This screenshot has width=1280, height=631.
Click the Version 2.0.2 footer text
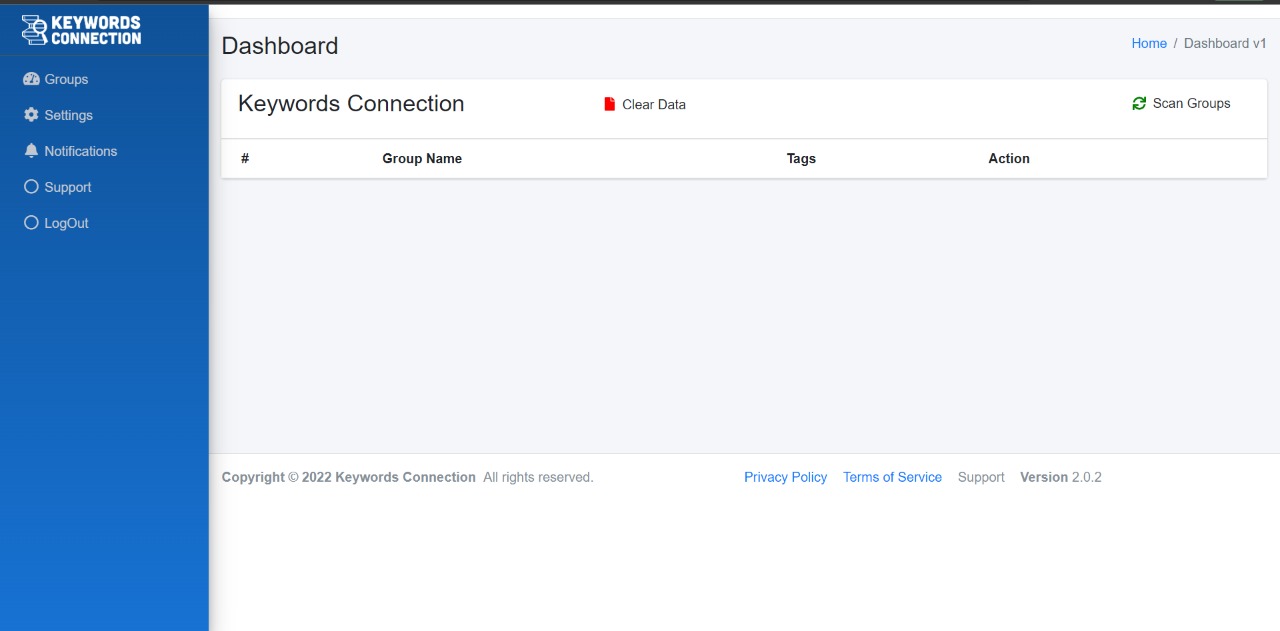[1061, 477]
